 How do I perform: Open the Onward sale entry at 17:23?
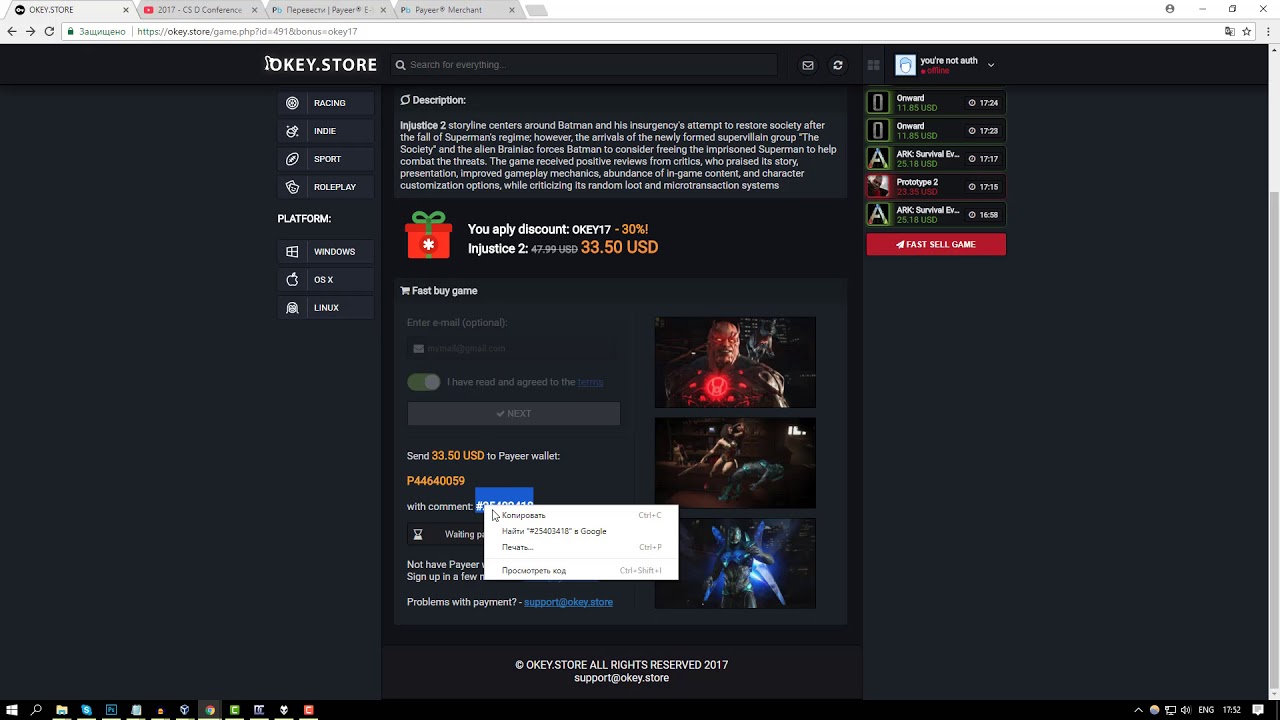click(936, 131)
